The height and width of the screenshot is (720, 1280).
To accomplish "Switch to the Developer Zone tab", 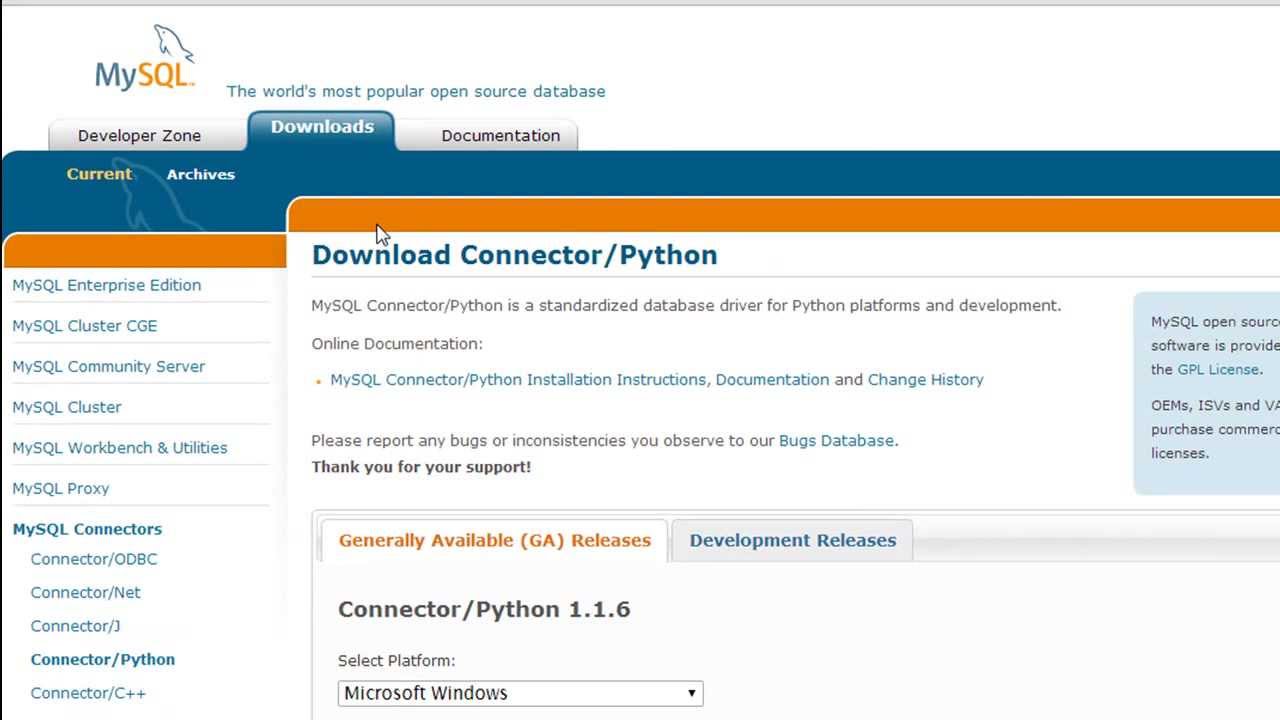I will tap(139, 136).
